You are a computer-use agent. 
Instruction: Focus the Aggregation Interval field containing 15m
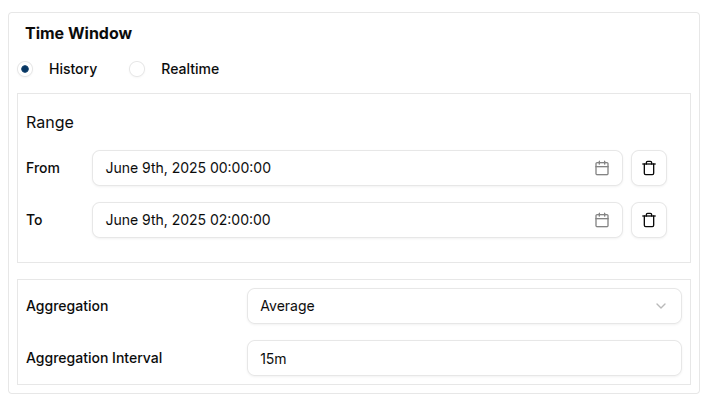pyautogui.click(x=463, y=358)
